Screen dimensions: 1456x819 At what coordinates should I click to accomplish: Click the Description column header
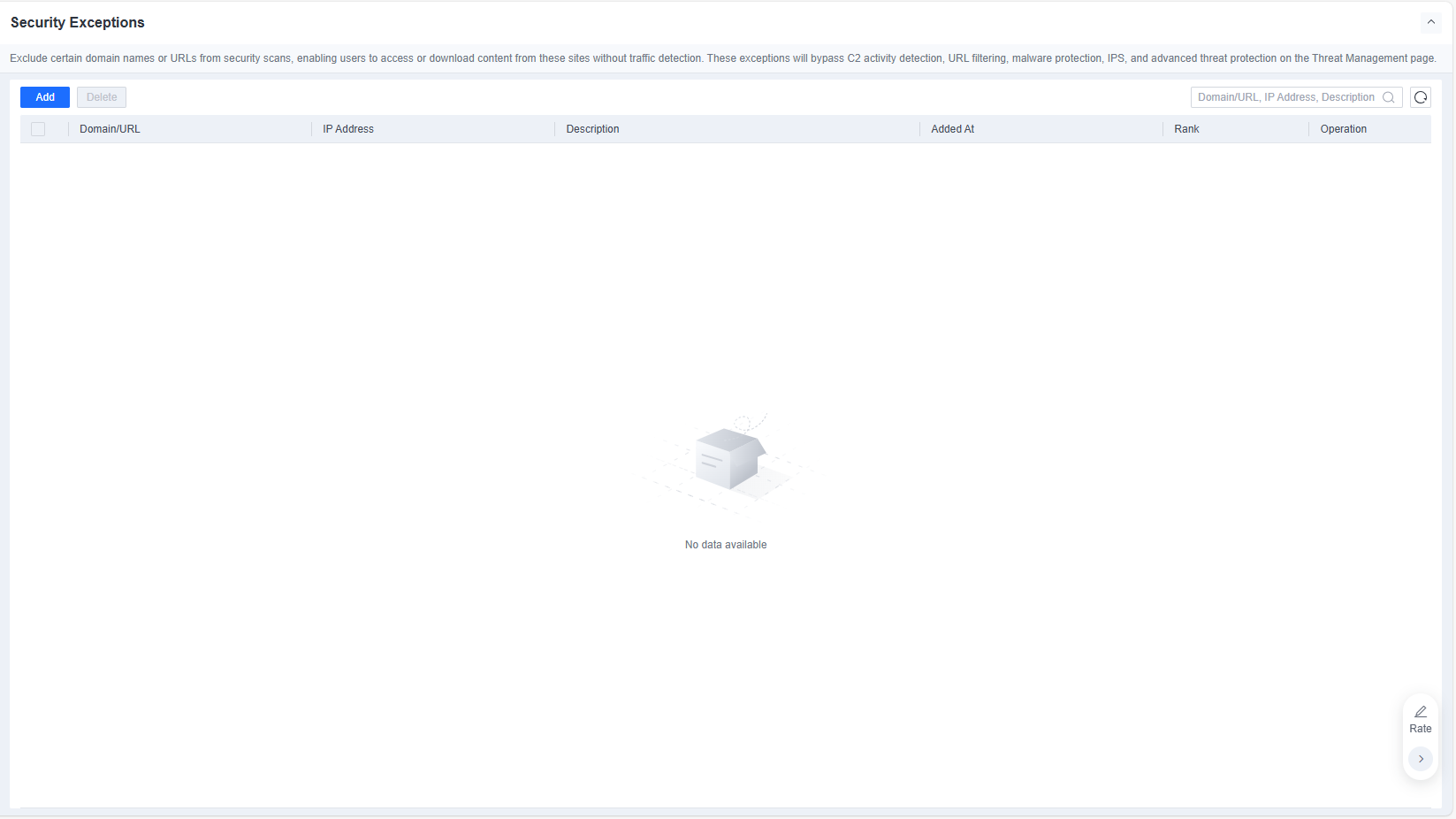tap(592, 129)
